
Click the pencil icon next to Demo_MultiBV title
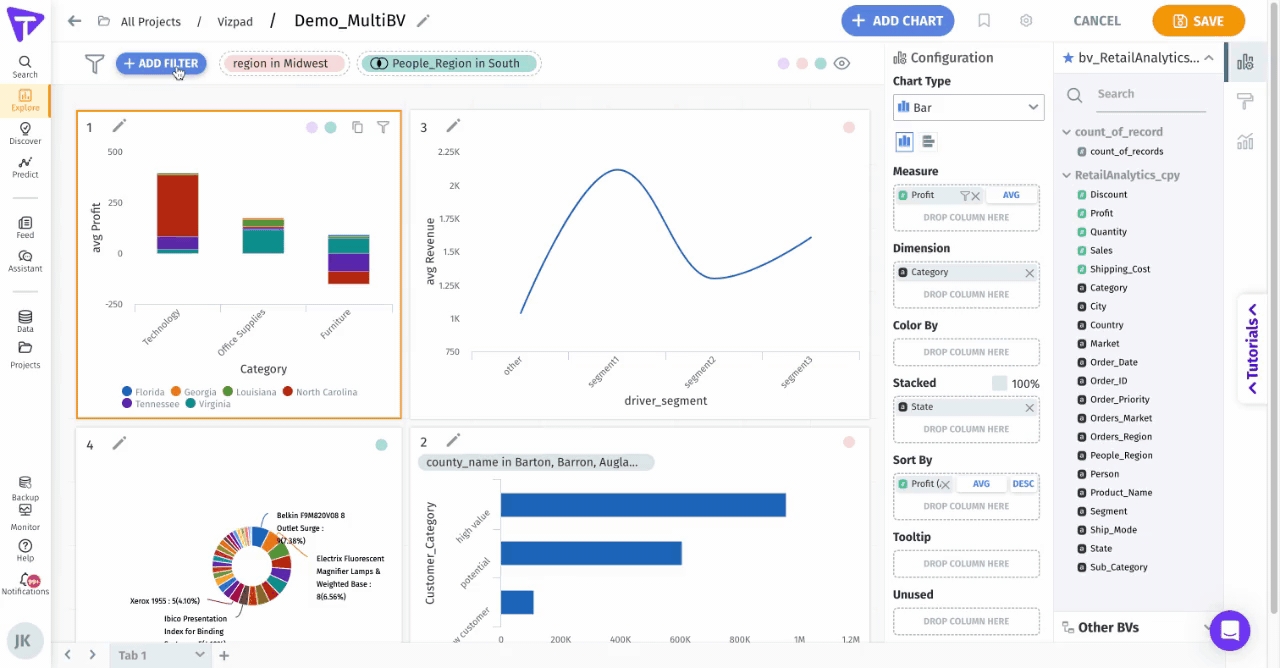pos(424,21)
